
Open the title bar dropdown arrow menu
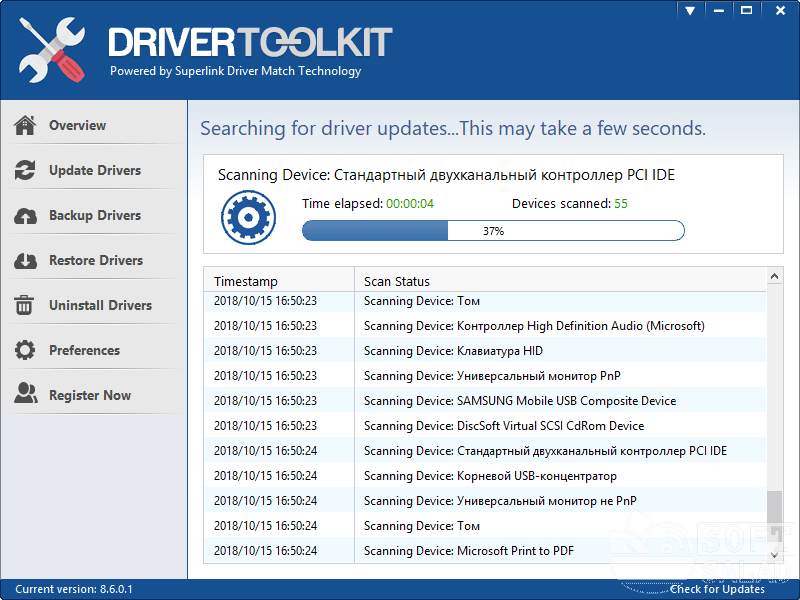click(x=690, y=10)
